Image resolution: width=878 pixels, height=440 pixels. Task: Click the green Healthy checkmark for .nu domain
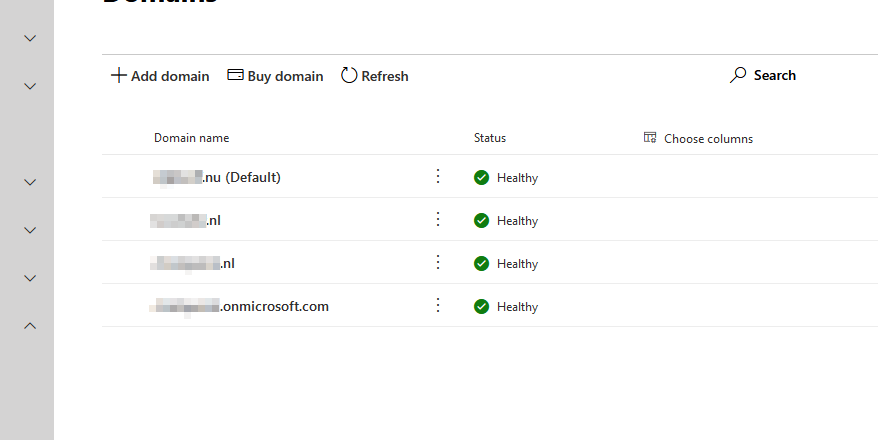tap(481, 178)
